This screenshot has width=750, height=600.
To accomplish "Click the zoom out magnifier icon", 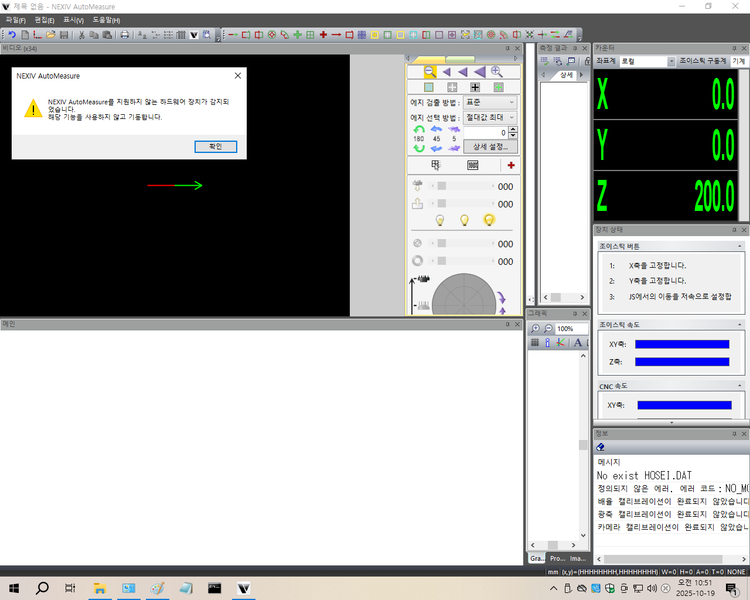I will point(429,71).
